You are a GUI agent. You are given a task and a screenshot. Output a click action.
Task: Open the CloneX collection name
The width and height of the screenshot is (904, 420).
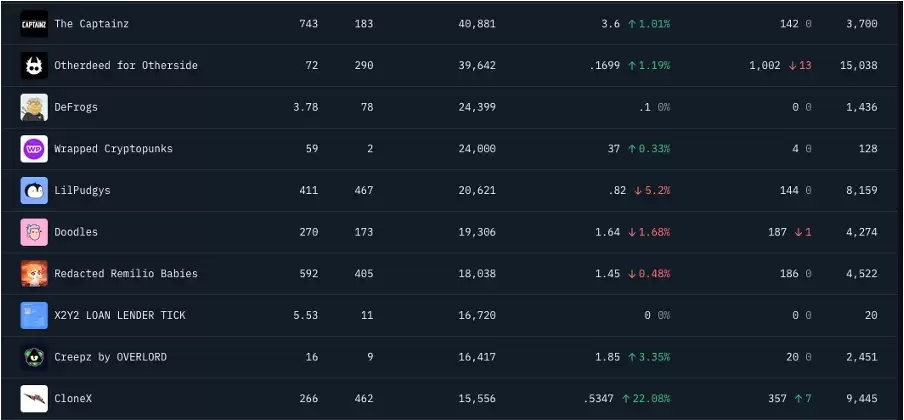tap(73, 399)
